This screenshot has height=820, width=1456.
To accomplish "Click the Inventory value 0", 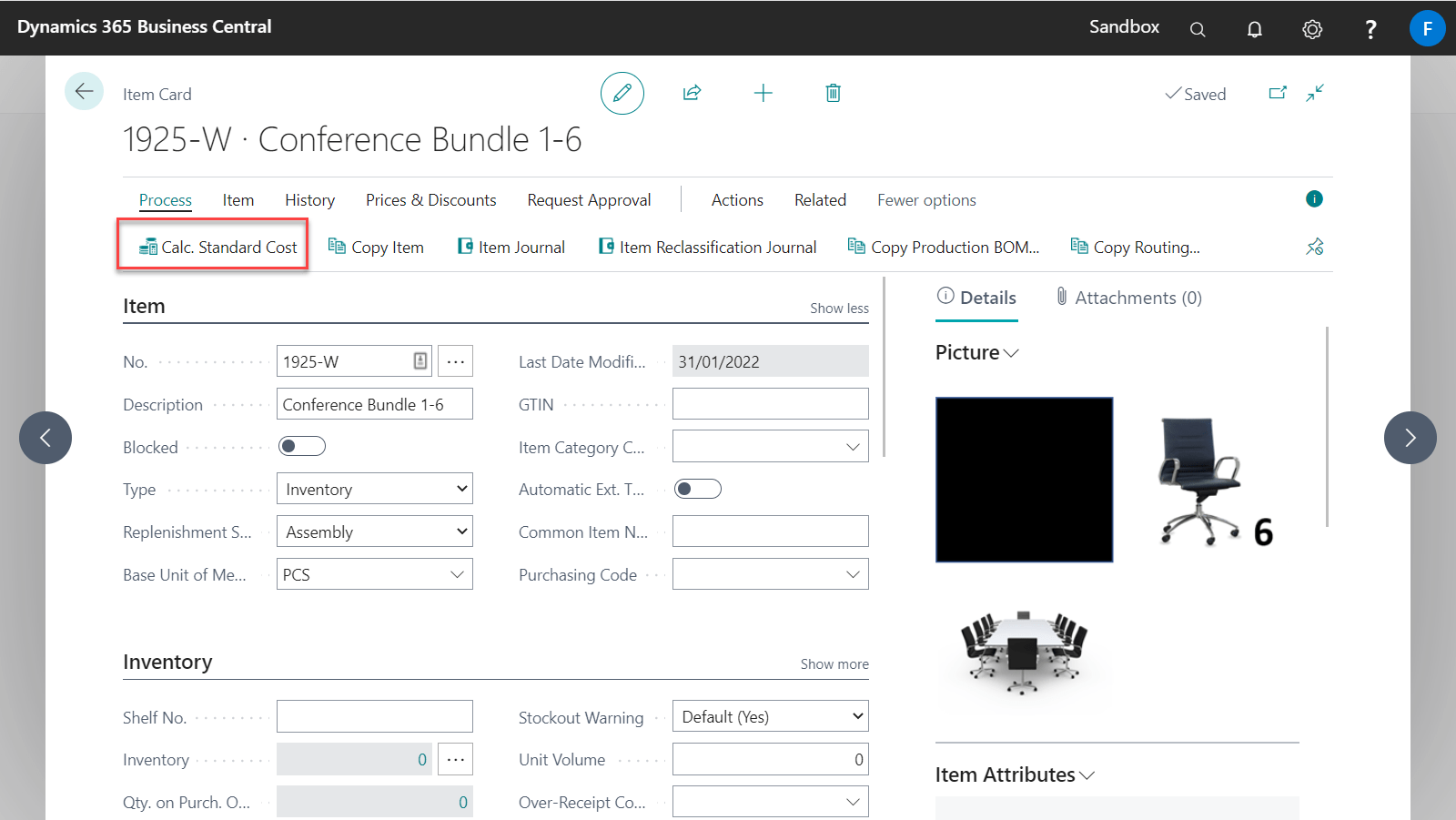I will pyautogui.click(x=422, y=760).
